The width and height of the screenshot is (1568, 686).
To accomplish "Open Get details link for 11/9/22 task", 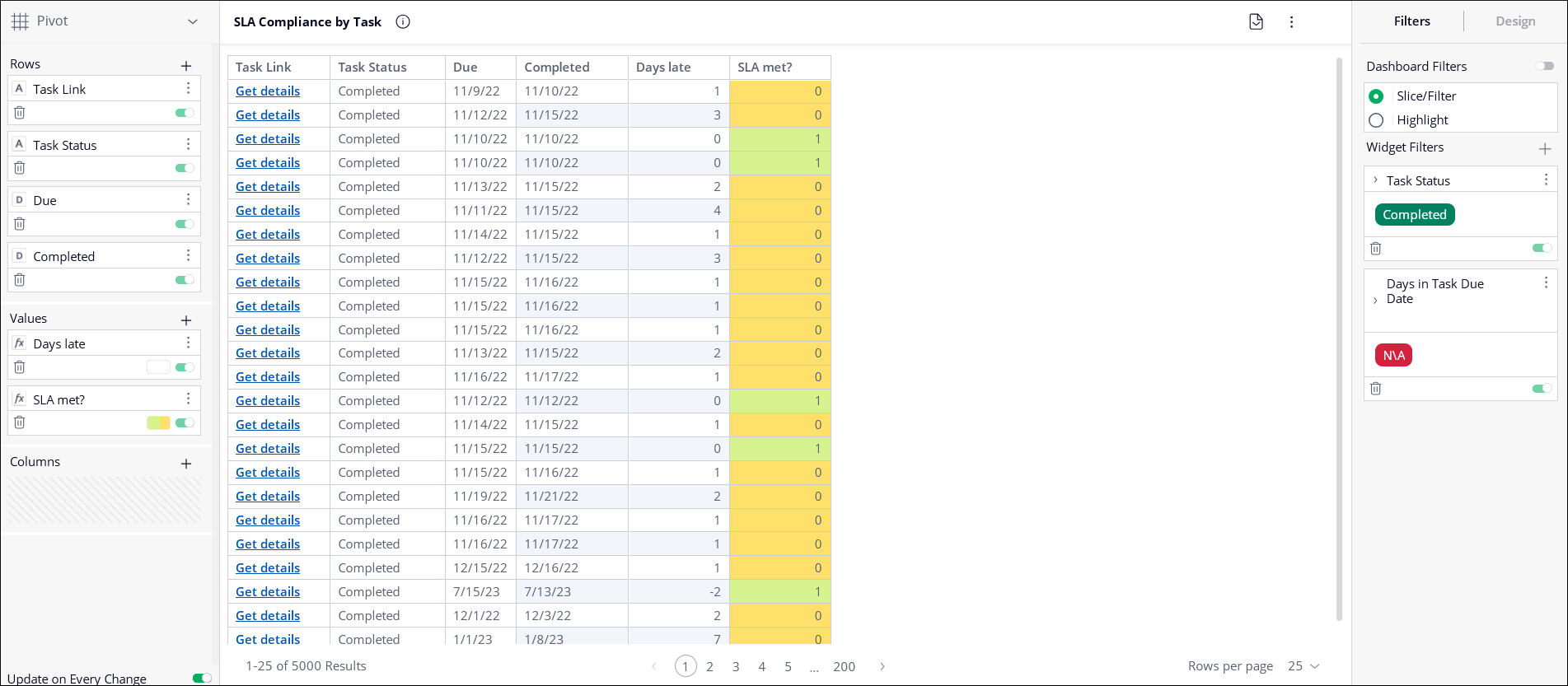I will point(268,91).
